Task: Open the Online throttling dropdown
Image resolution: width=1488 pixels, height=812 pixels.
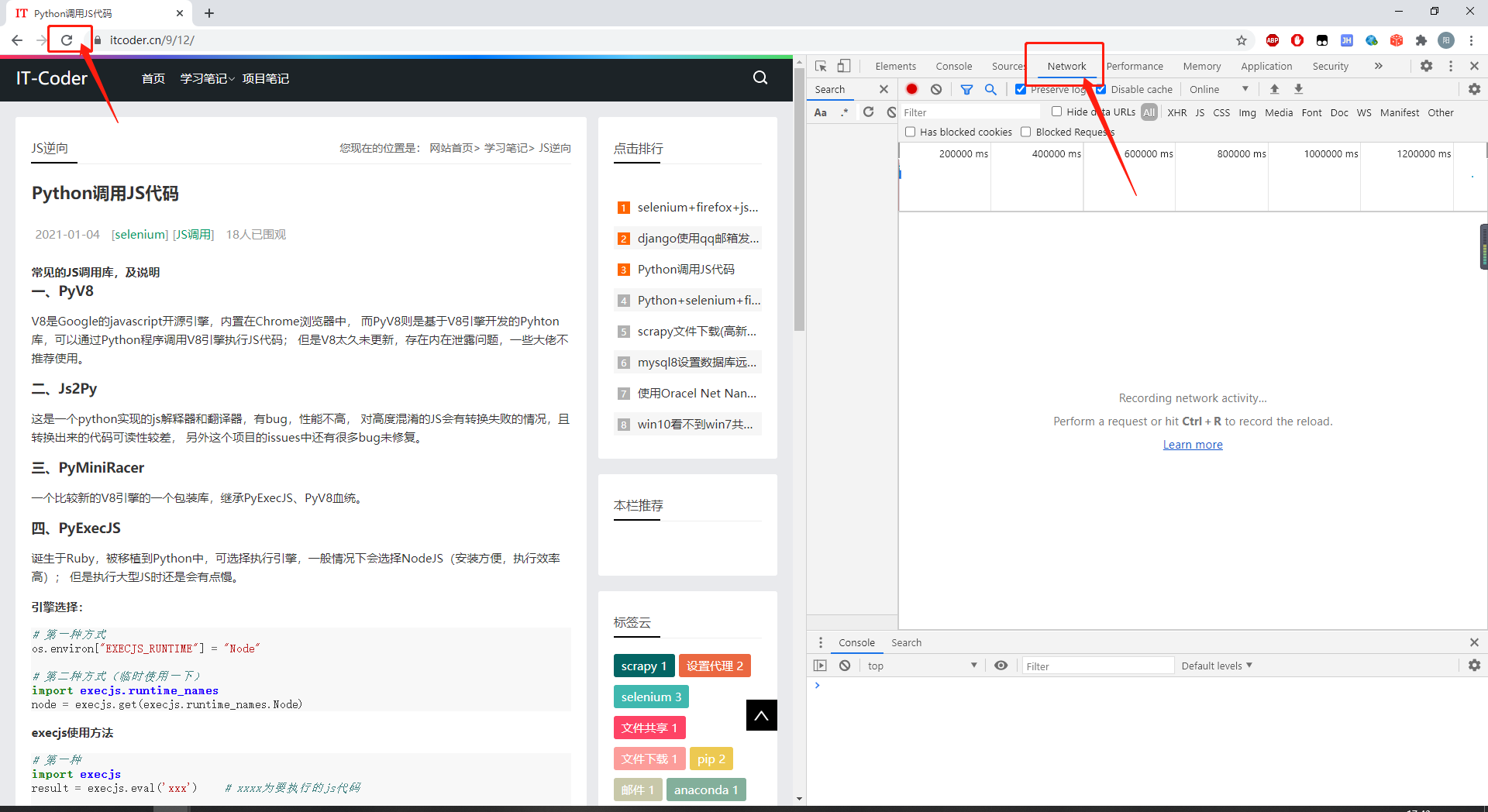Action: (x=1219, y=89)
